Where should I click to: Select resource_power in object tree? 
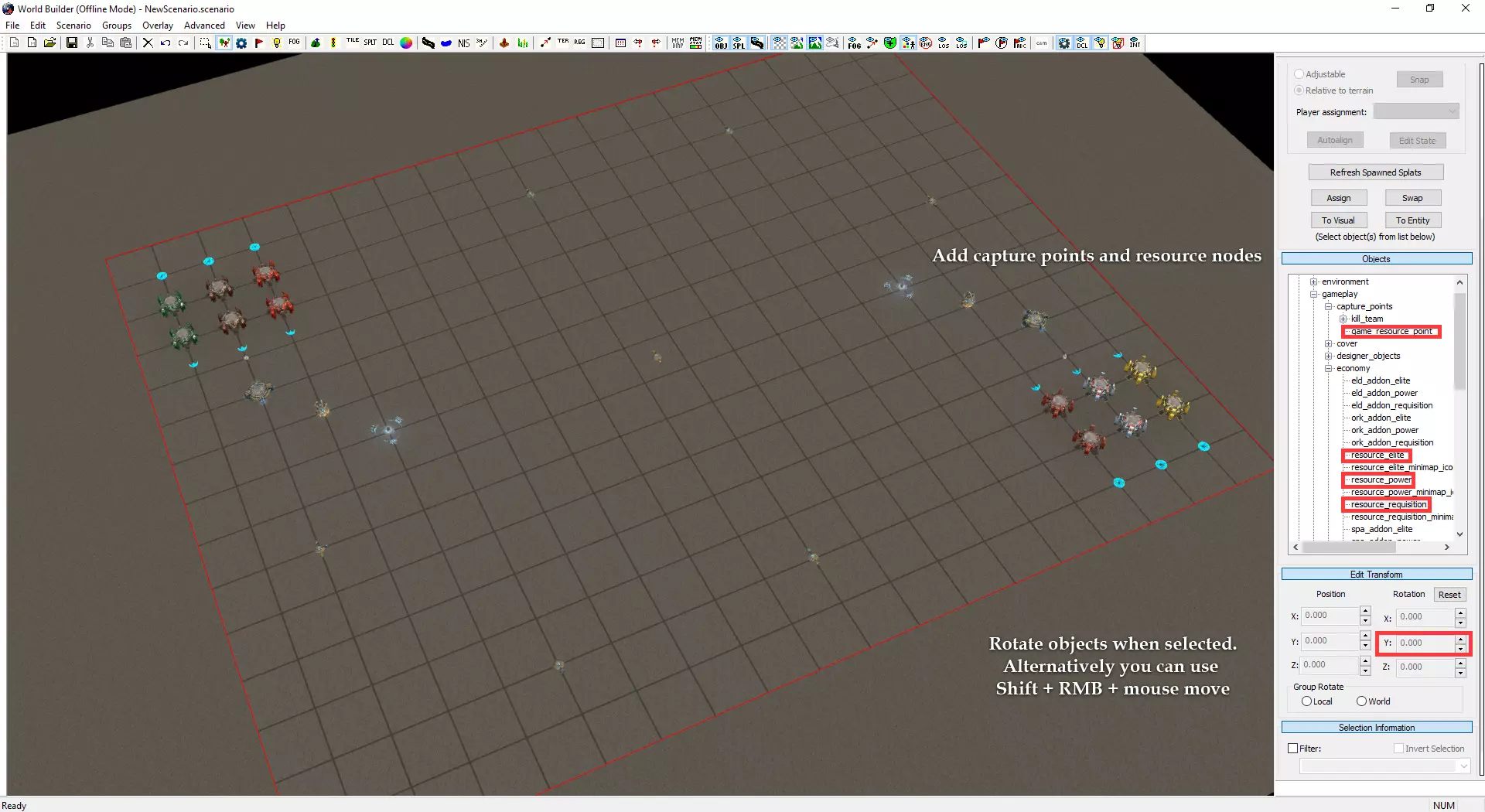1381,479
